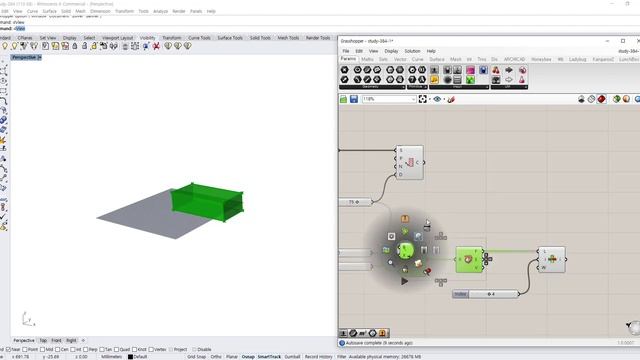The image size is (640, 360).
Task: Toggle the Point osnap checkbox
Action: click(x=25, y=350)
